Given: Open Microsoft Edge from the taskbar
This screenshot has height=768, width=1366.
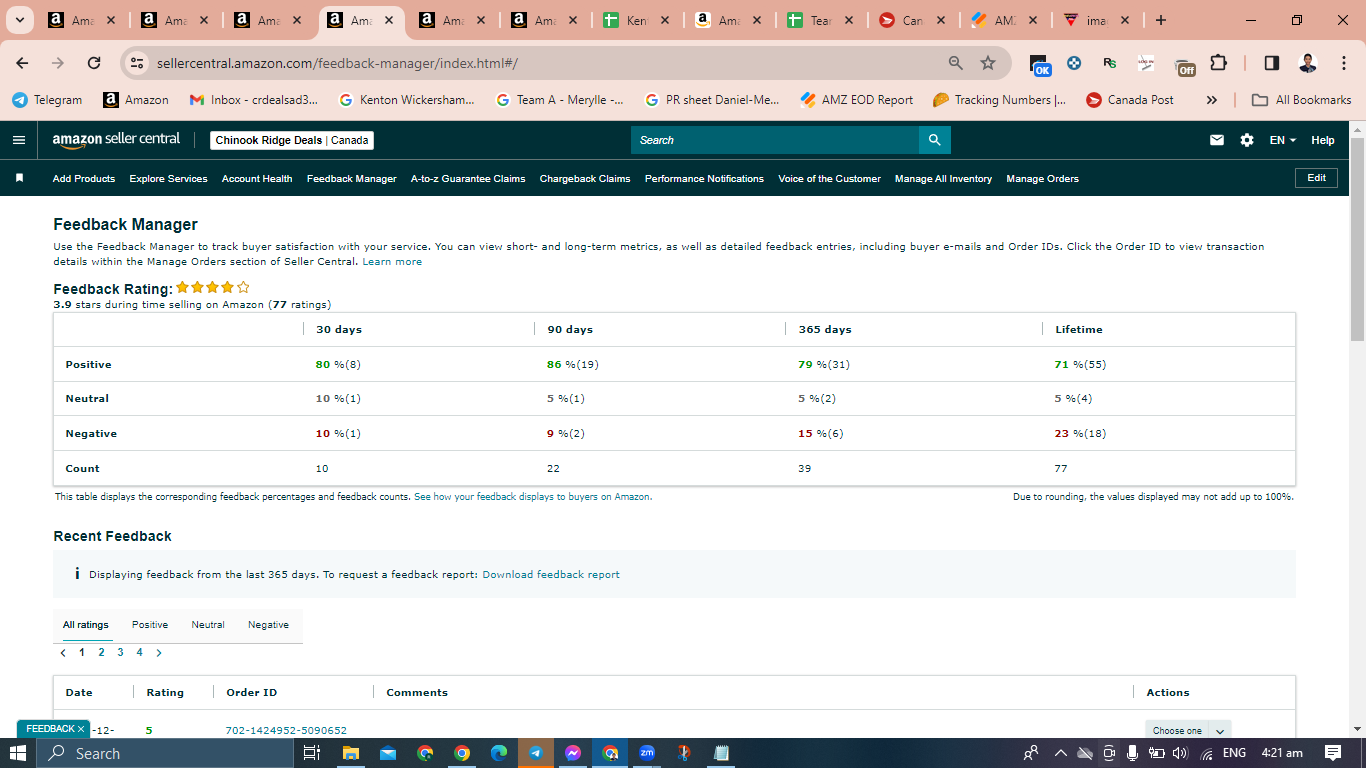Looking at the screenshot, I should [x=499, y=753].
